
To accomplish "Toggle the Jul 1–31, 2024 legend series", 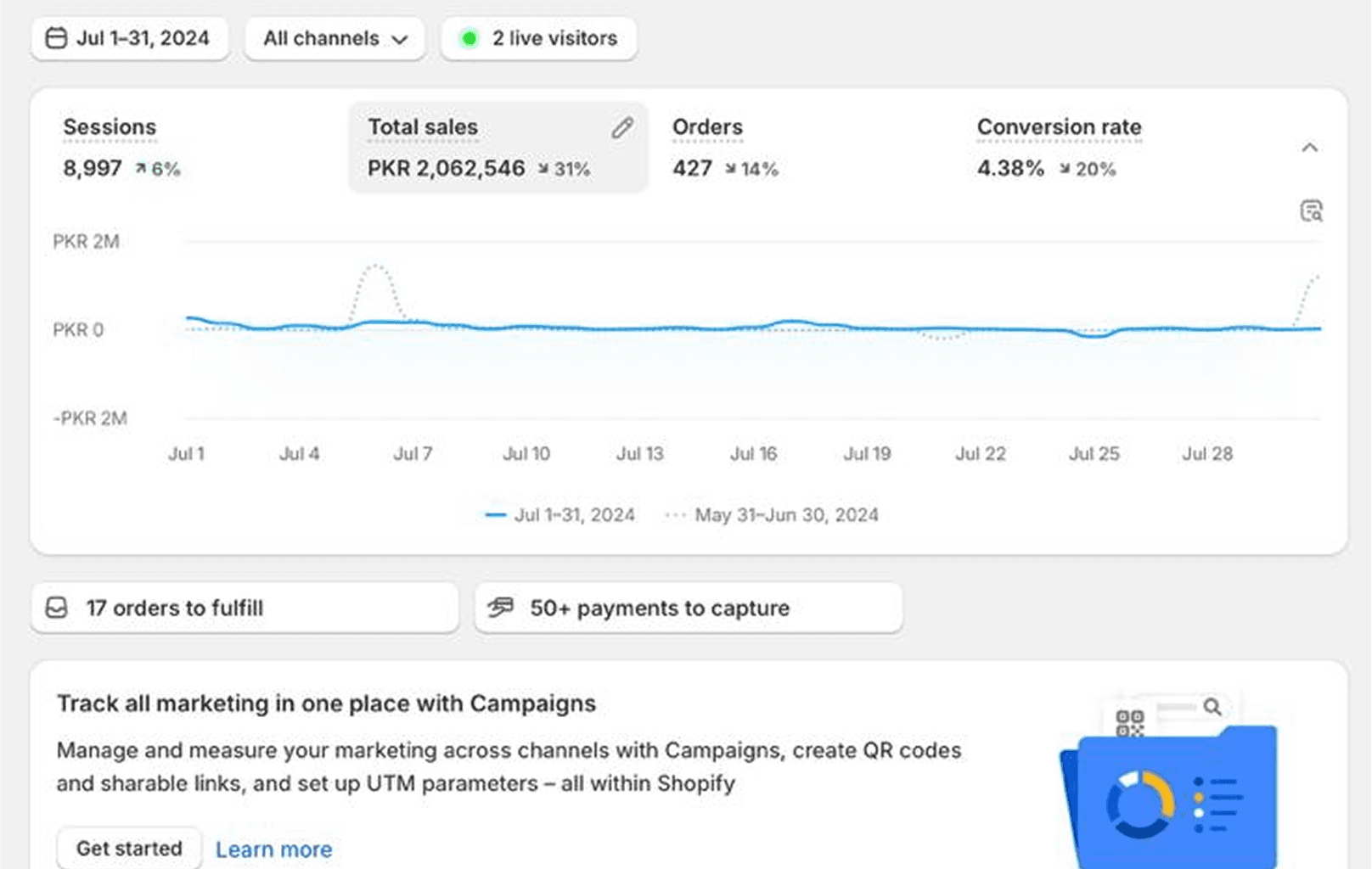I will 560,515.
